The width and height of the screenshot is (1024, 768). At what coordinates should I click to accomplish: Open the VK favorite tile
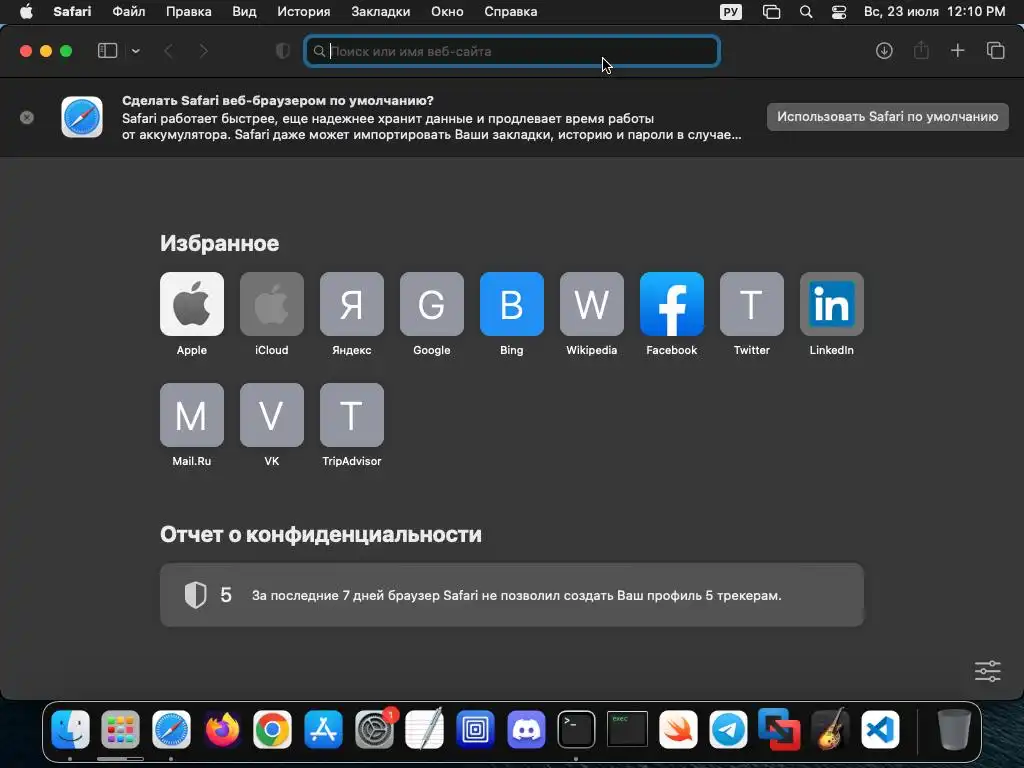point(272,415)
